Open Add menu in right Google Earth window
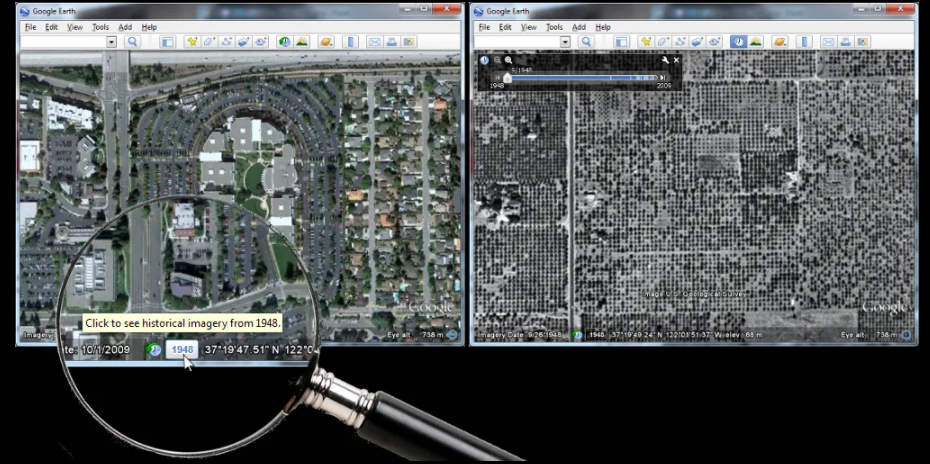Screen dimensions: 930x464 579,27
